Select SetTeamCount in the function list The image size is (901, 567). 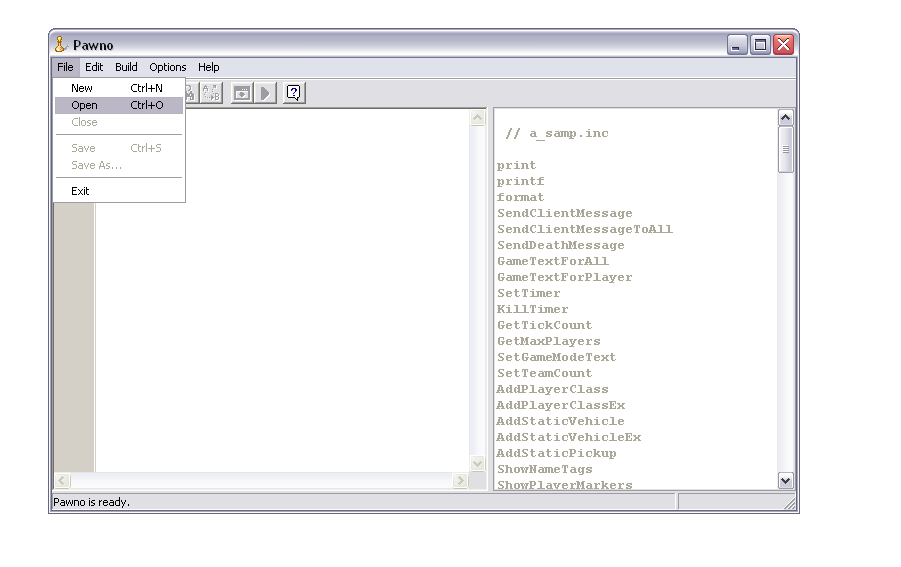click(x=544, y=373)
